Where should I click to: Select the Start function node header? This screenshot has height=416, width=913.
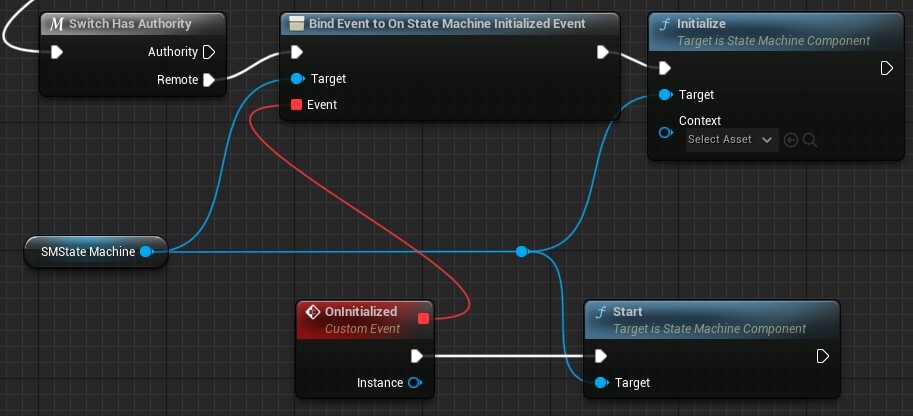710,319
